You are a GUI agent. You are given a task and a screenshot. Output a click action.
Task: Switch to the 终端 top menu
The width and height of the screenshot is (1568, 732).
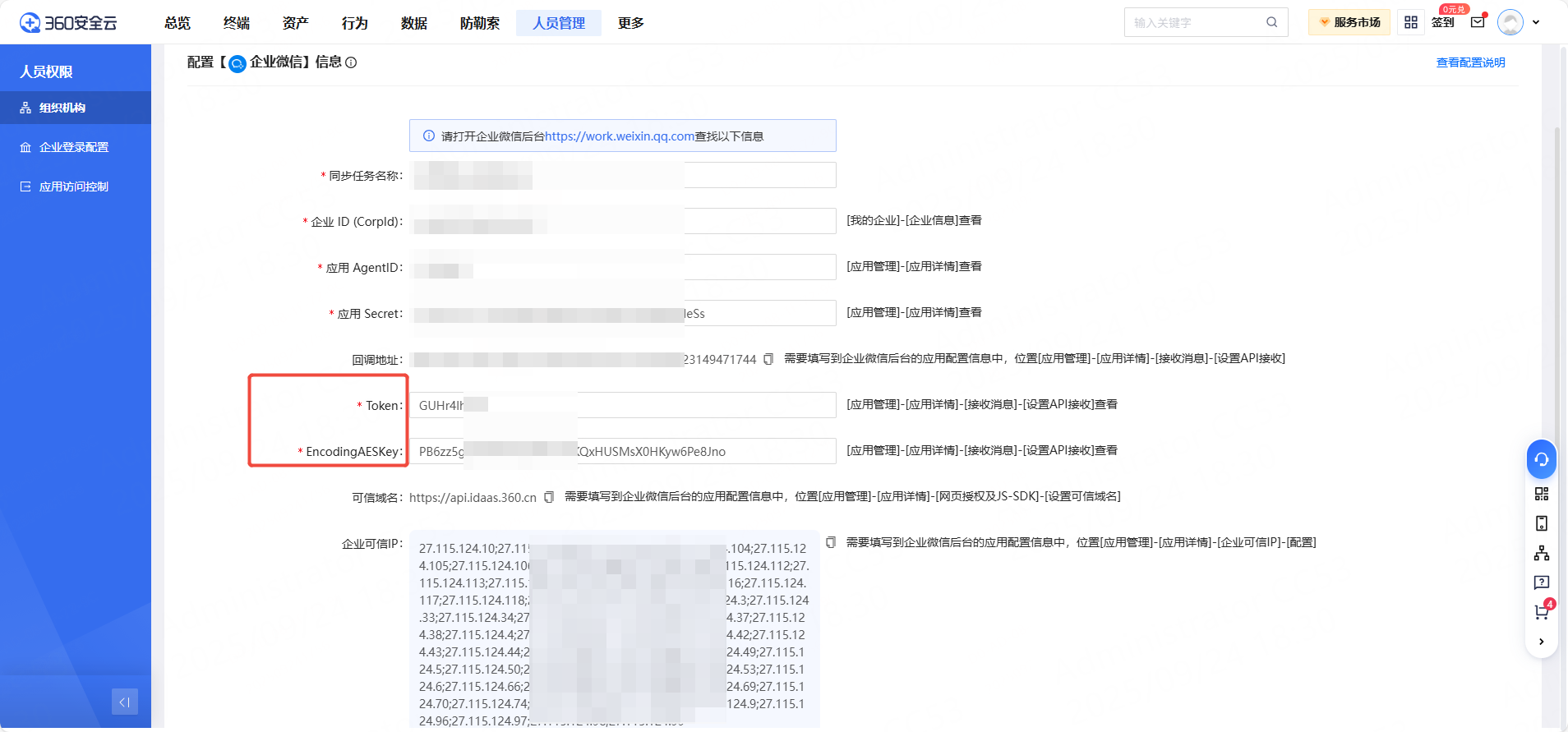[236, 23]
